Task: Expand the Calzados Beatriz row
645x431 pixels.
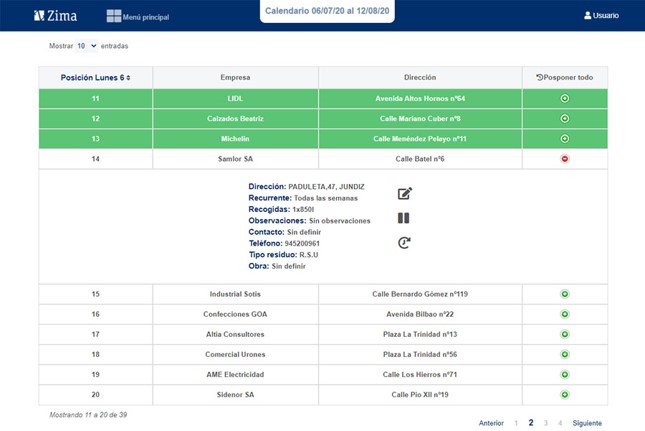Action: 564,118
